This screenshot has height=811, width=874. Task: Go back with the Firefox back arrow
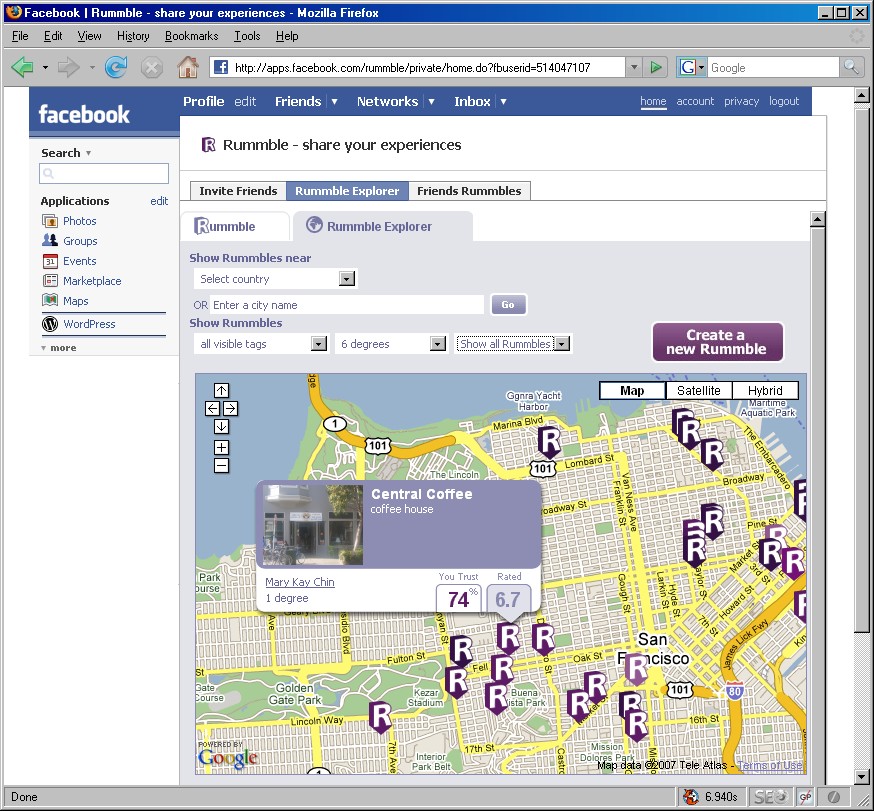pos(23,67)
